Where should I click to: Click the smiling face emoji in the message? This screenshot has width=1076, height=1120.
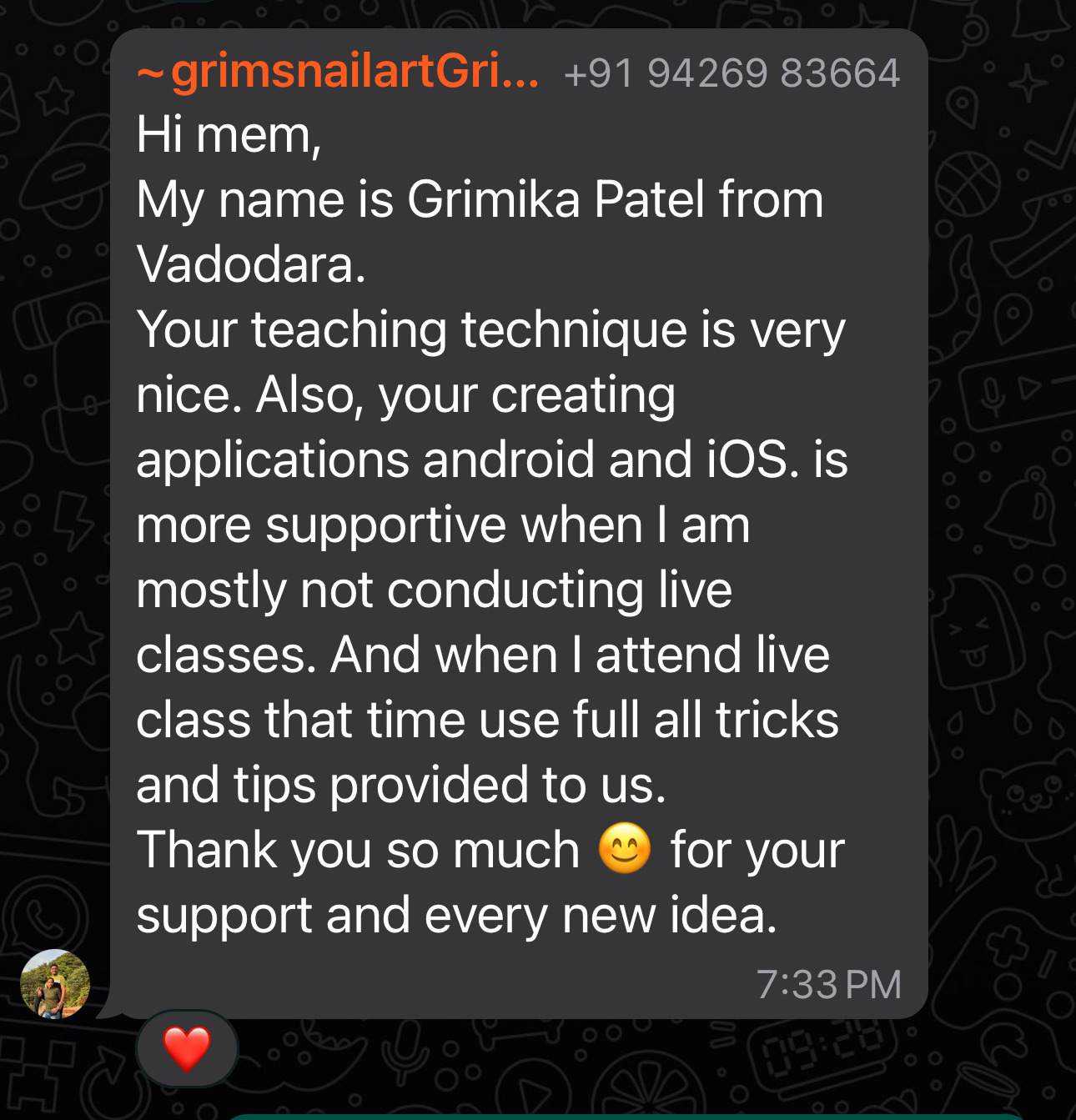[625, 849]
